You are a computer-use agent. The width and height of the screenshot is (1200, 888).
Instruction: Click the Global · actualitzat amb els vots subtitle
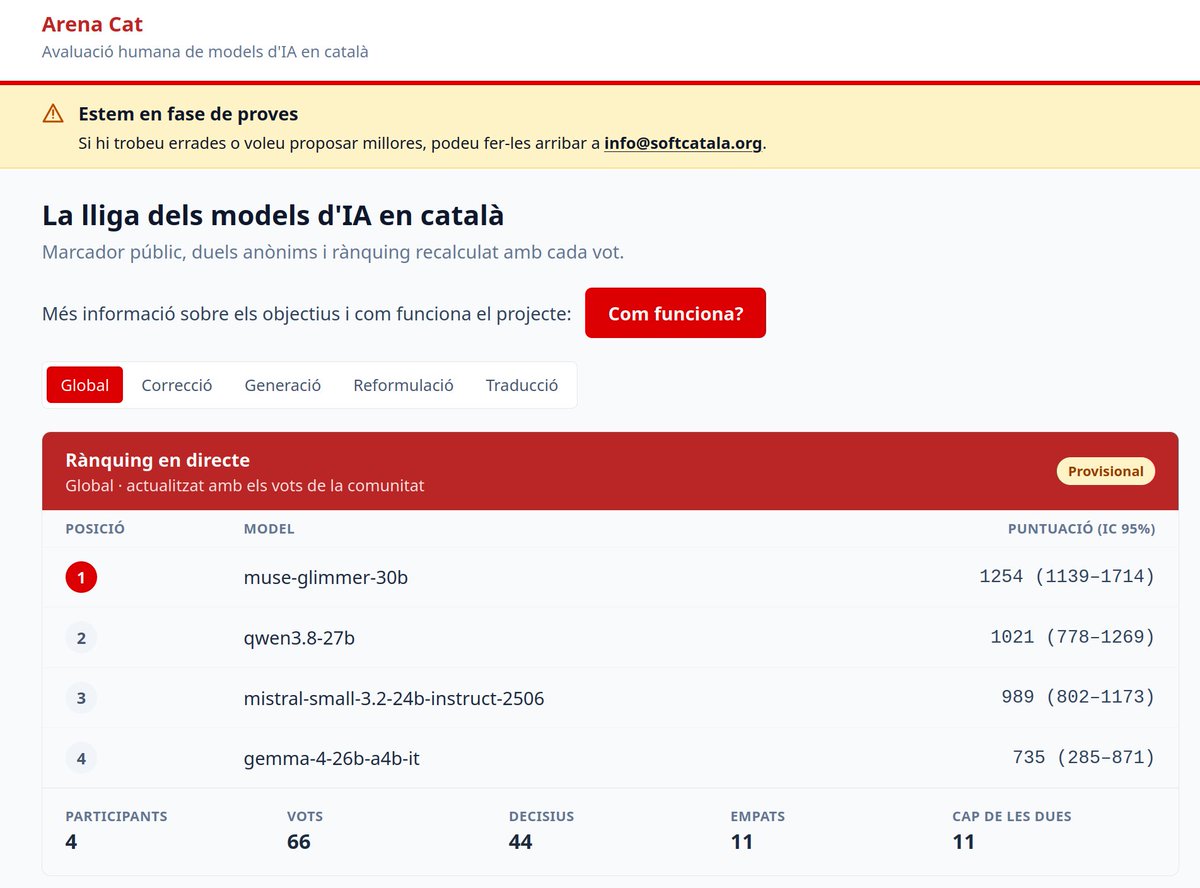tap(245, 486)
